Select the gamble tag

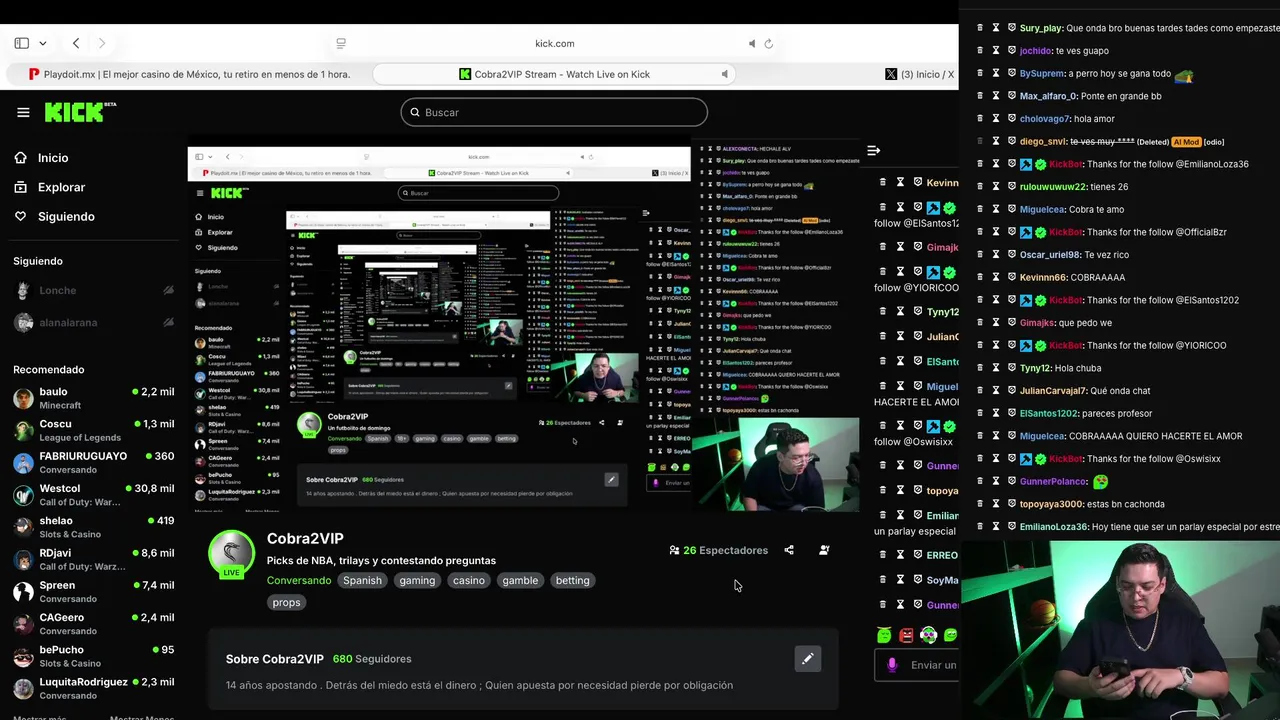click(x=520, y=580)
